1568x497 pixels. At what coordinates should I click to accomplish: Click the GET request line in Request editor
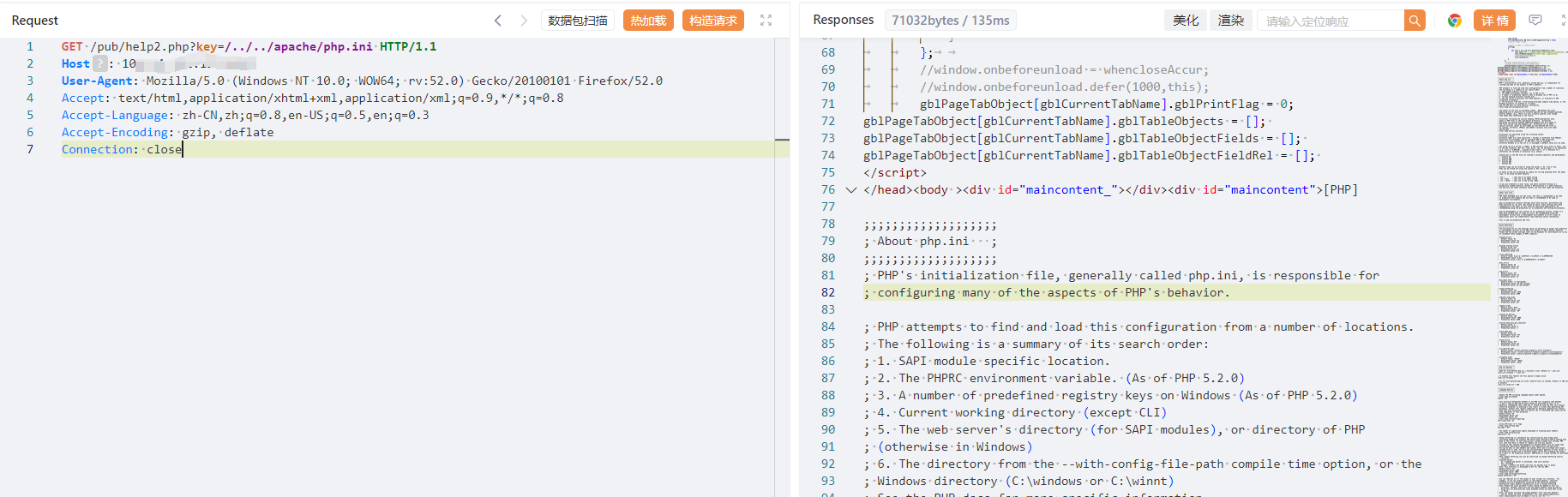pyautogui.click(x=249, y=46)
